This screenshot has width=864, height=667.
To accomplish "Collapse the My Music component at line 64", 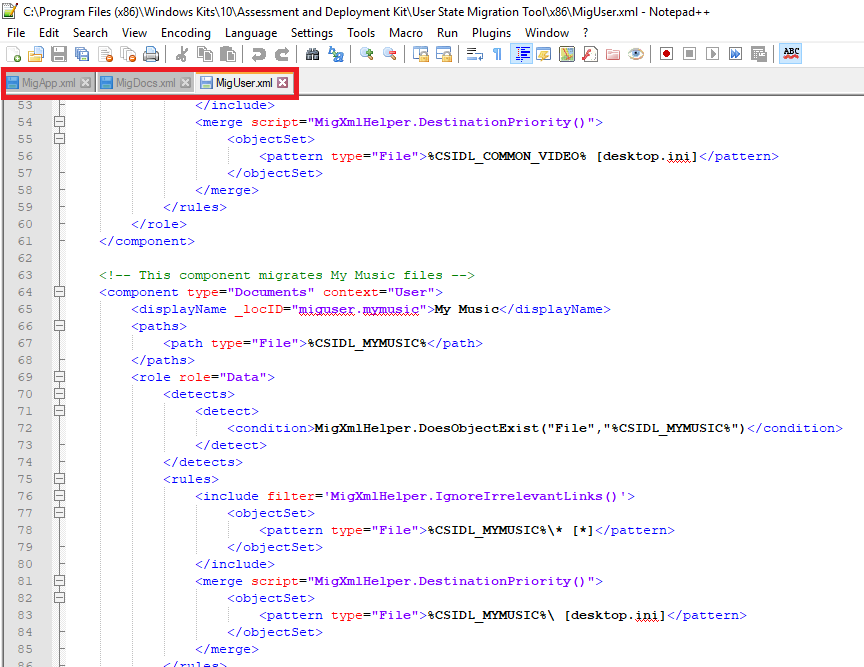I will point(60,292).
